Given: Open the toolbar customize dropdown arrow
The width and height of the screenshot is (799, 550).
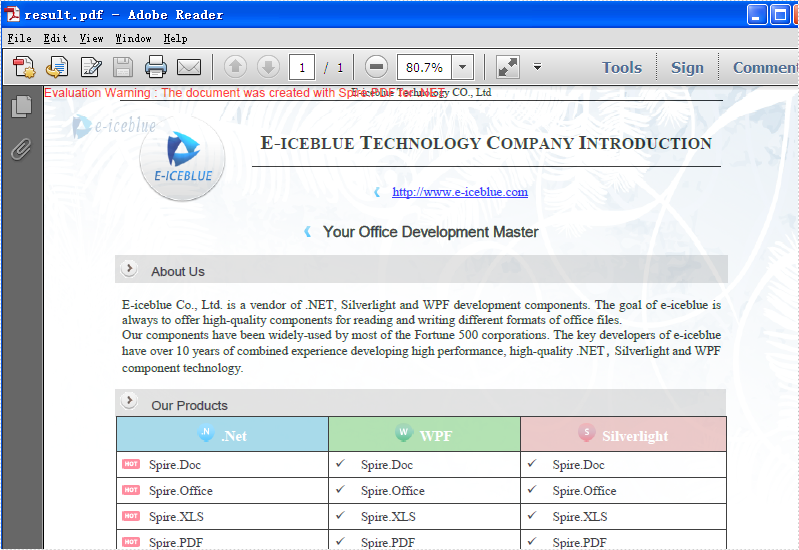Looking at the screenshot, I should pyautogui.click(x=537, y=66).
